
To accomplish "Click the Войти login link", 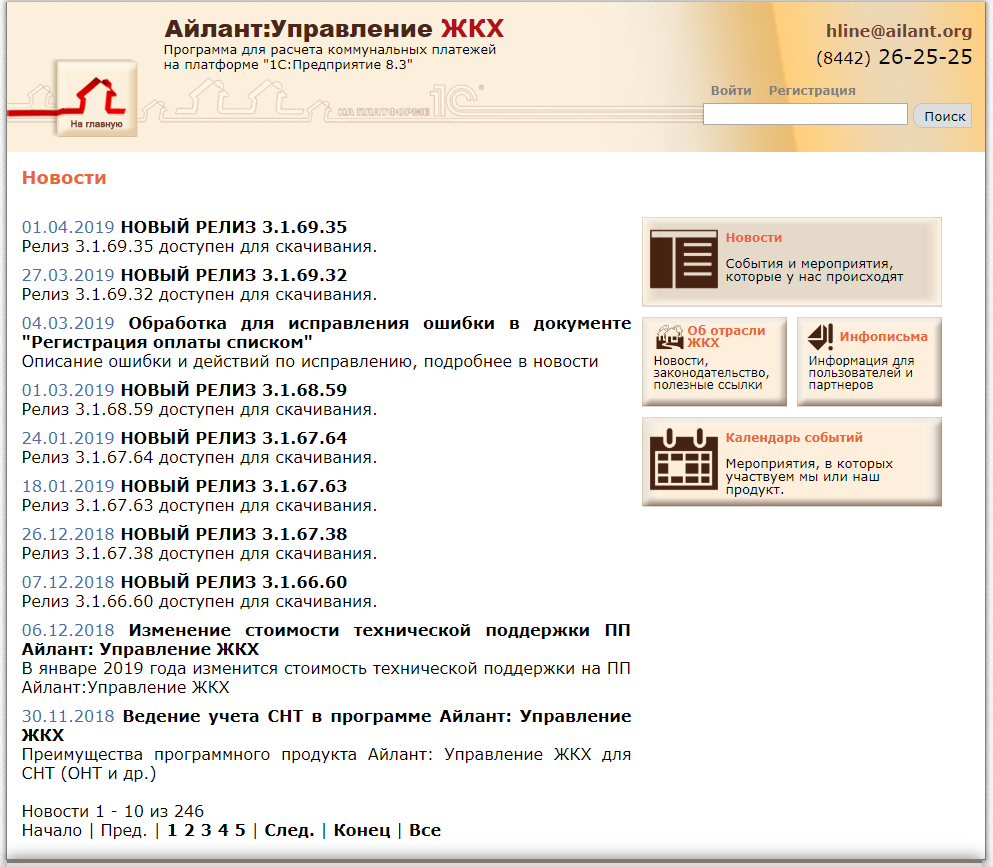I will [731, 91].
